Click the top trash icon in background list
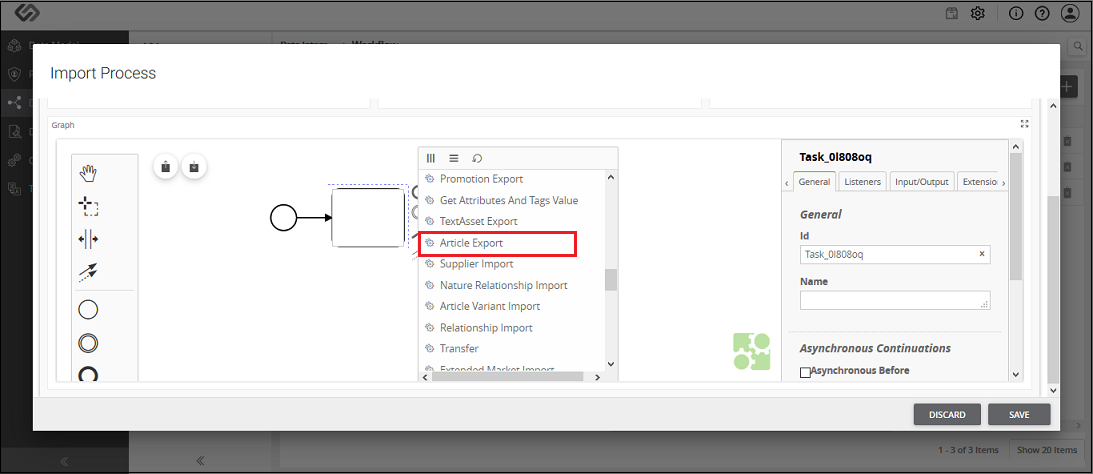 1067,142
